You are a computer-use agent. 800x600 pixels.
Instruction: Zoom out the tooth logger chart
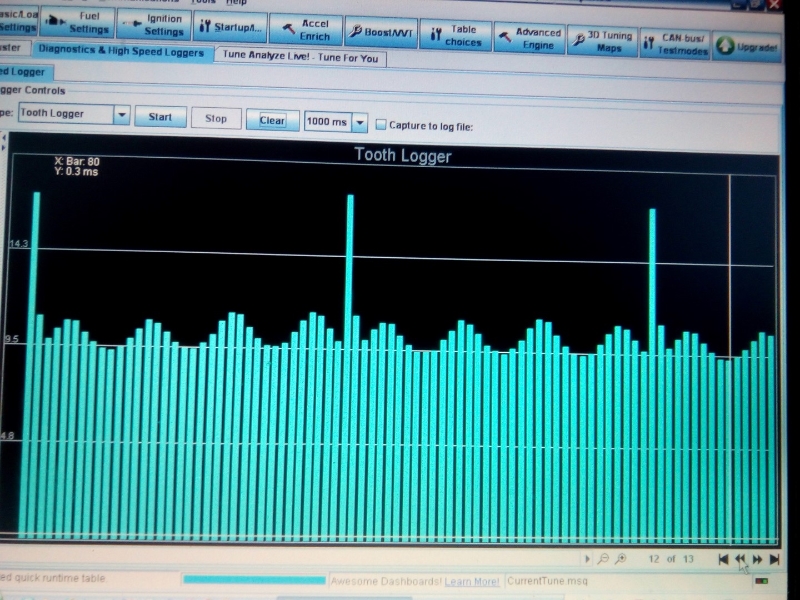pos(604,559)
